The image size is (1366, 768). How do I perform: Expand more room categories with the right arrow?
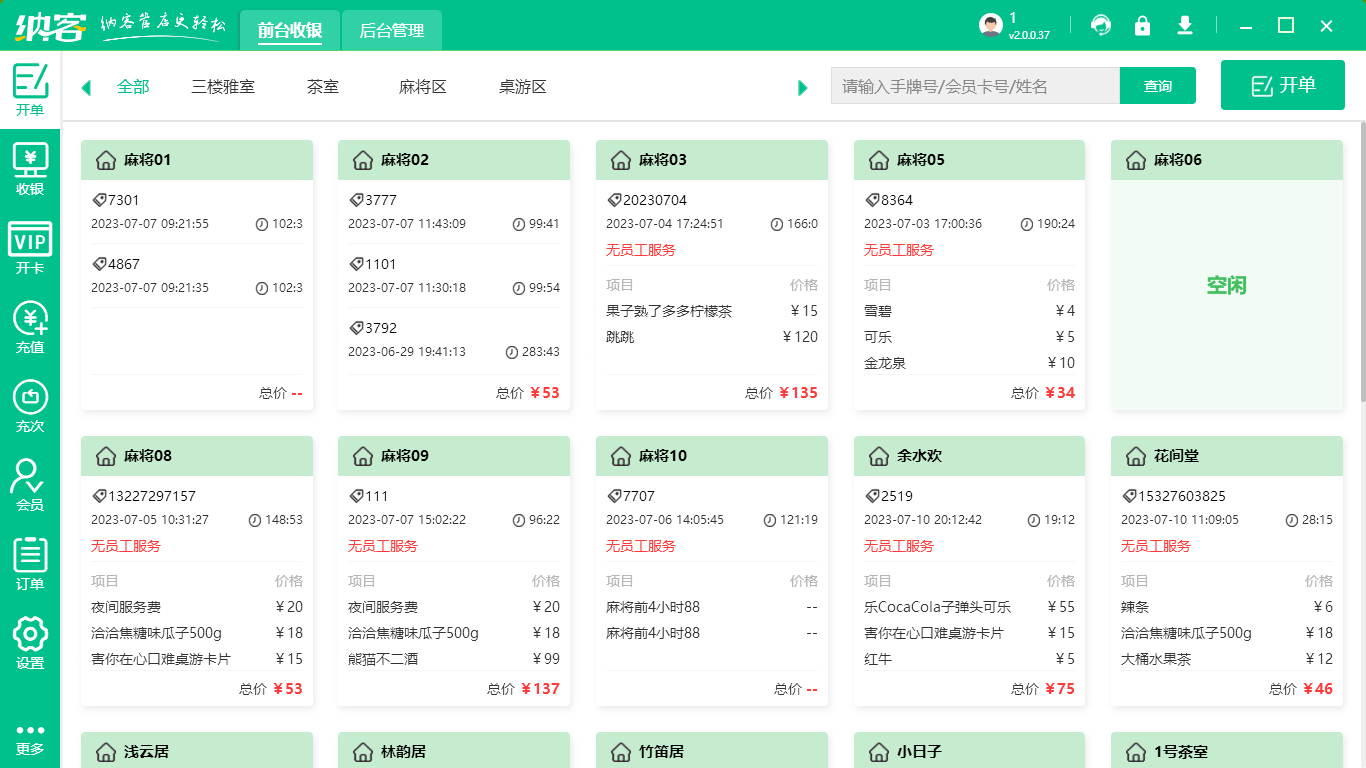click(x=802, y=87)
